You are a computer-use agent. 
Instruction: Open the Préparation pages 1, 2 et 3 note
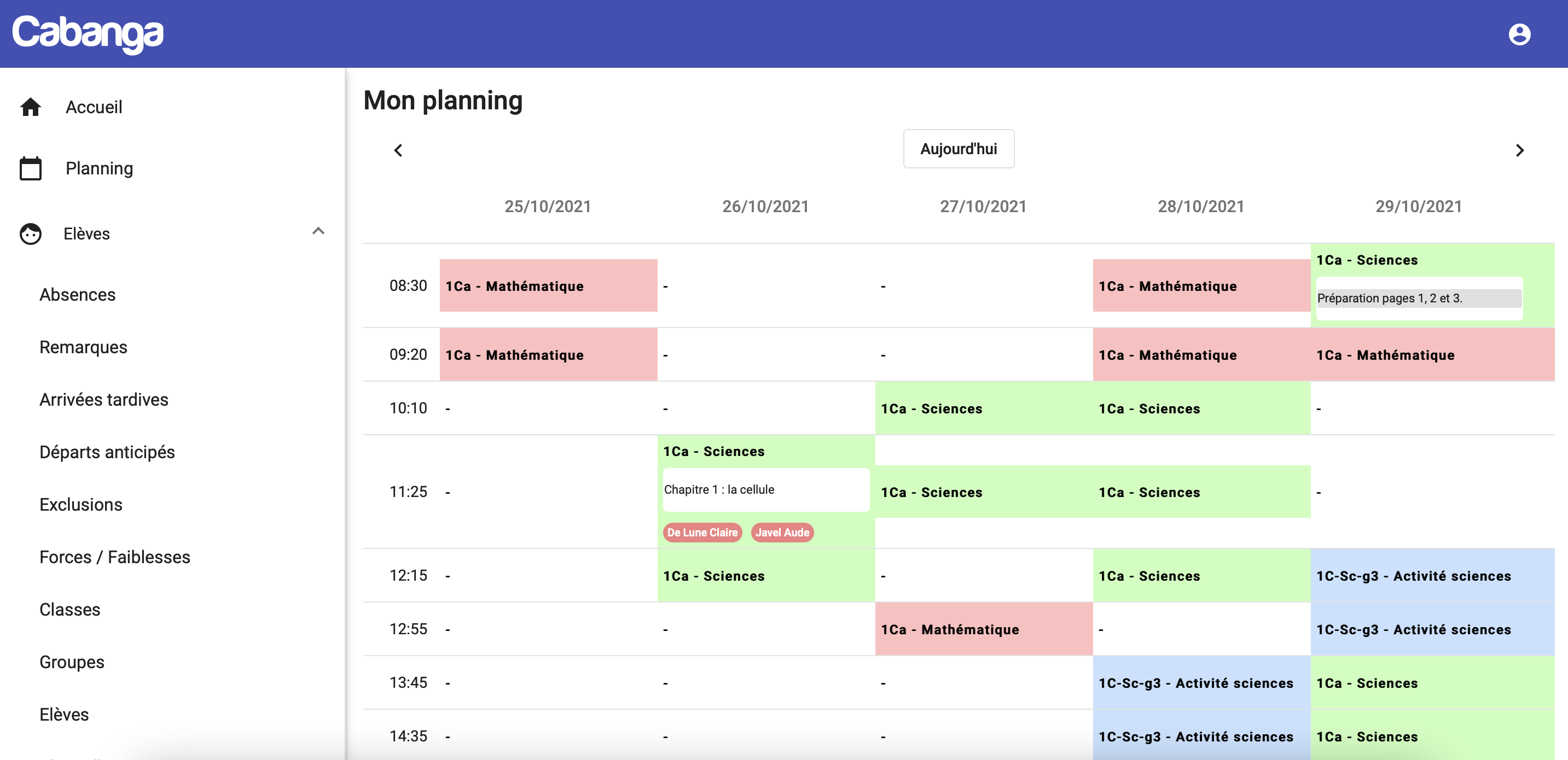point(1418,298)
